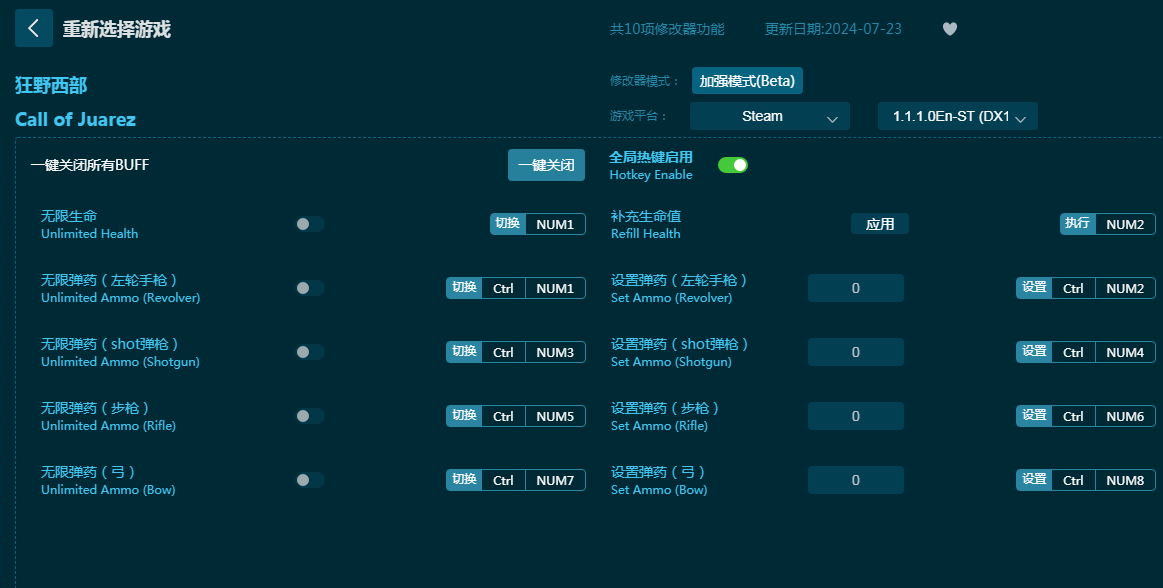Click NUM6 key for Set Ammo (Rifle)
Image resolution: width=1163 pixels, height=588 pixels.
pyautogui.click(x=1125, y=416)
